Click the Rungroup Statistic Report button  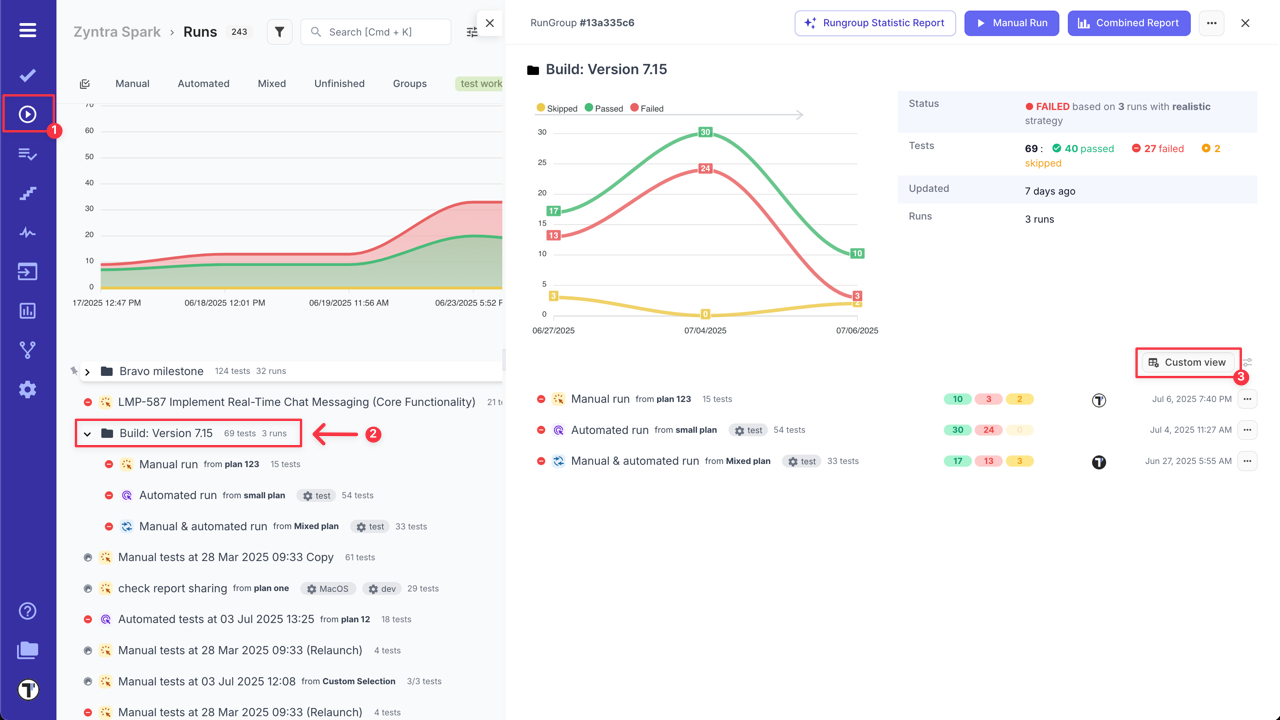(x=874, y=22)
